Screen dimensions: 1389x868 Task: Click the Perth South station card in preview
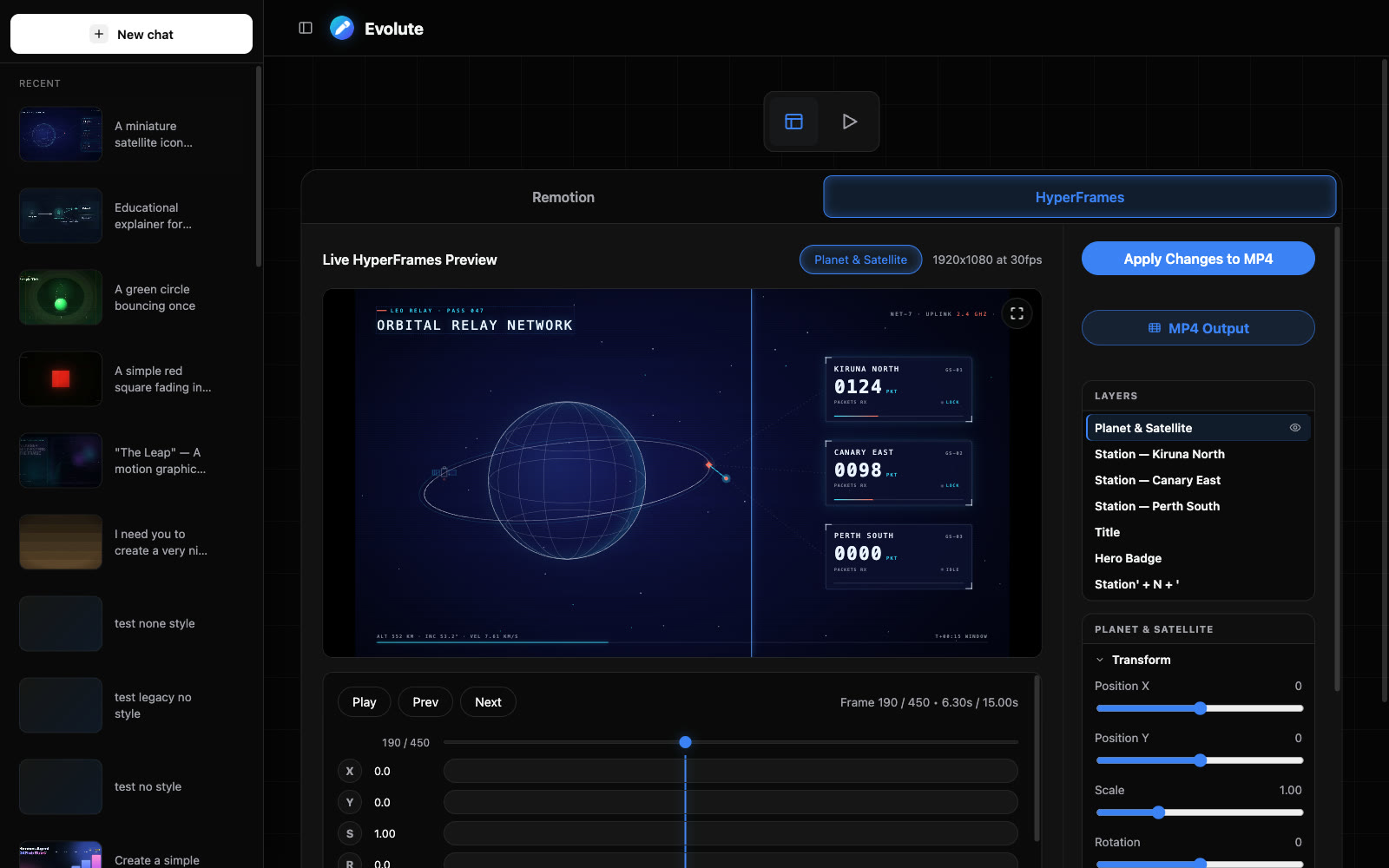899,556
